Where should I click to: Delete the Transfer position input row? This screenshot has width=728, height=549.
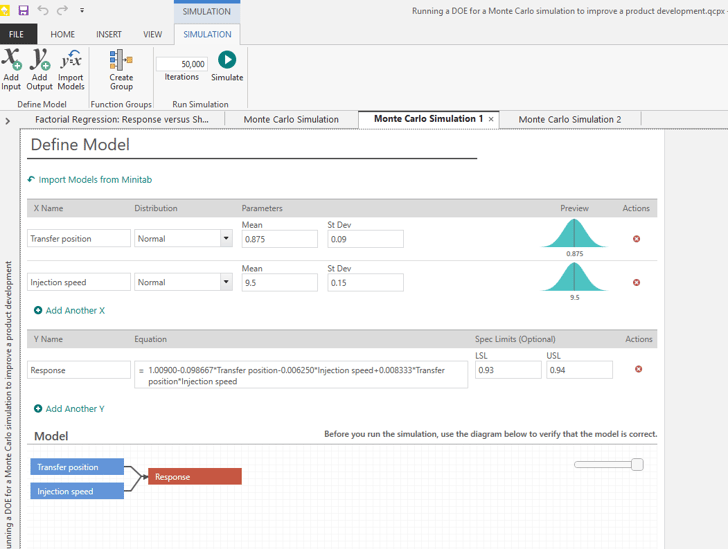[x=636, y=239]
